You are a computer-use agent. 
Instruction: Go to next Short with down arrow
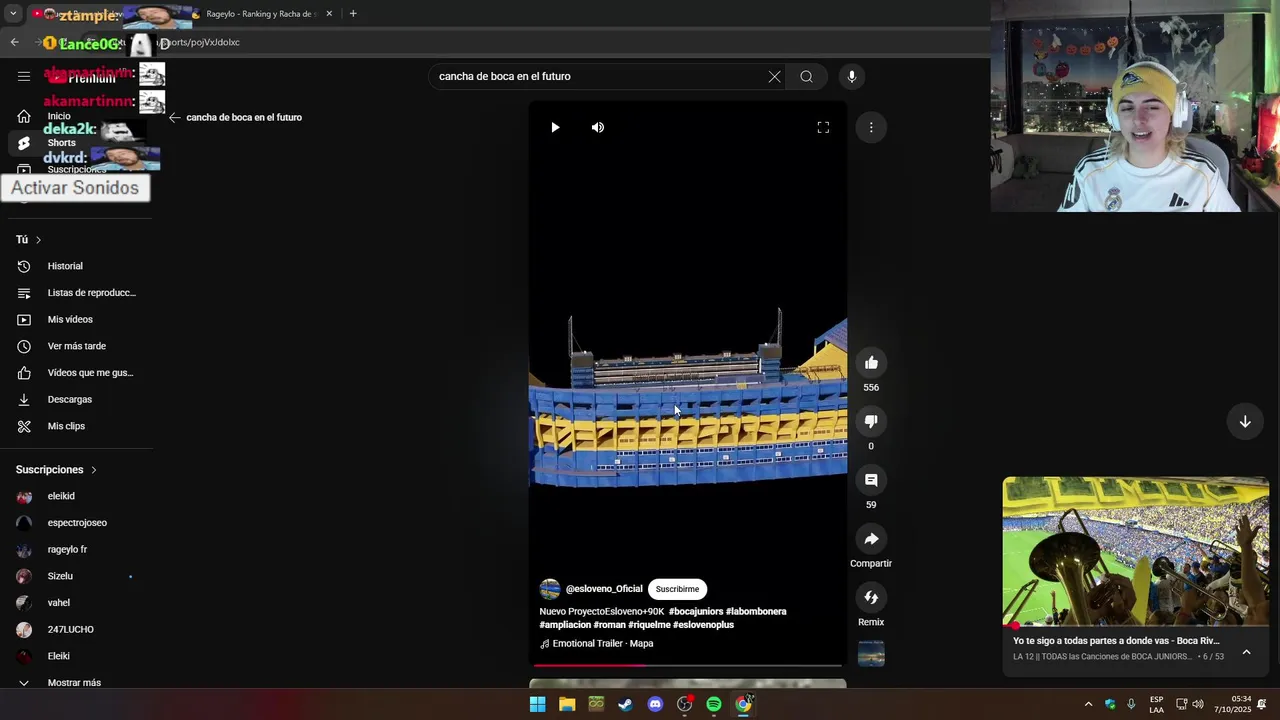pos(1245,422)
